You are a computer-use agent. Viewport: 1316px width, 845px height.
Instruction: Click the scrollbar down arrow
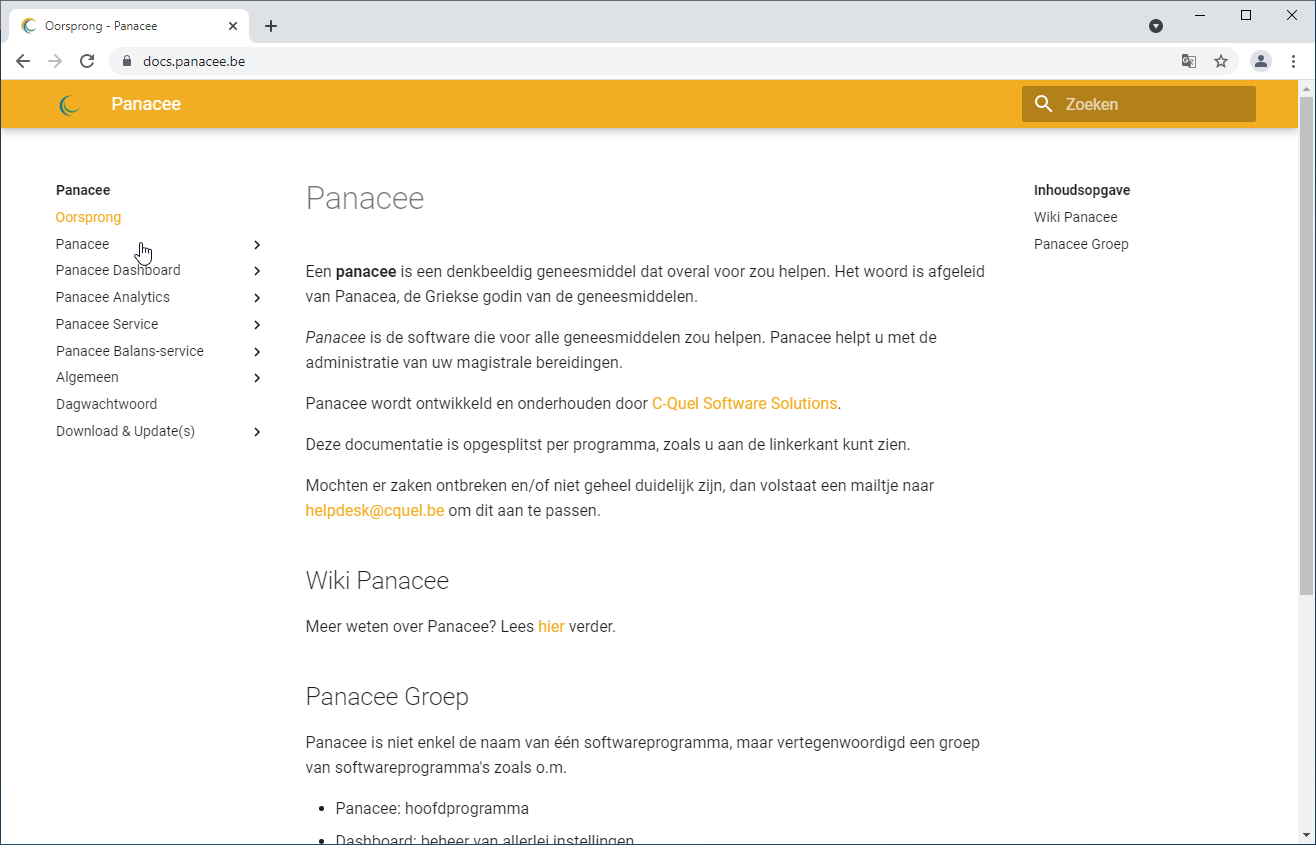1306,836
